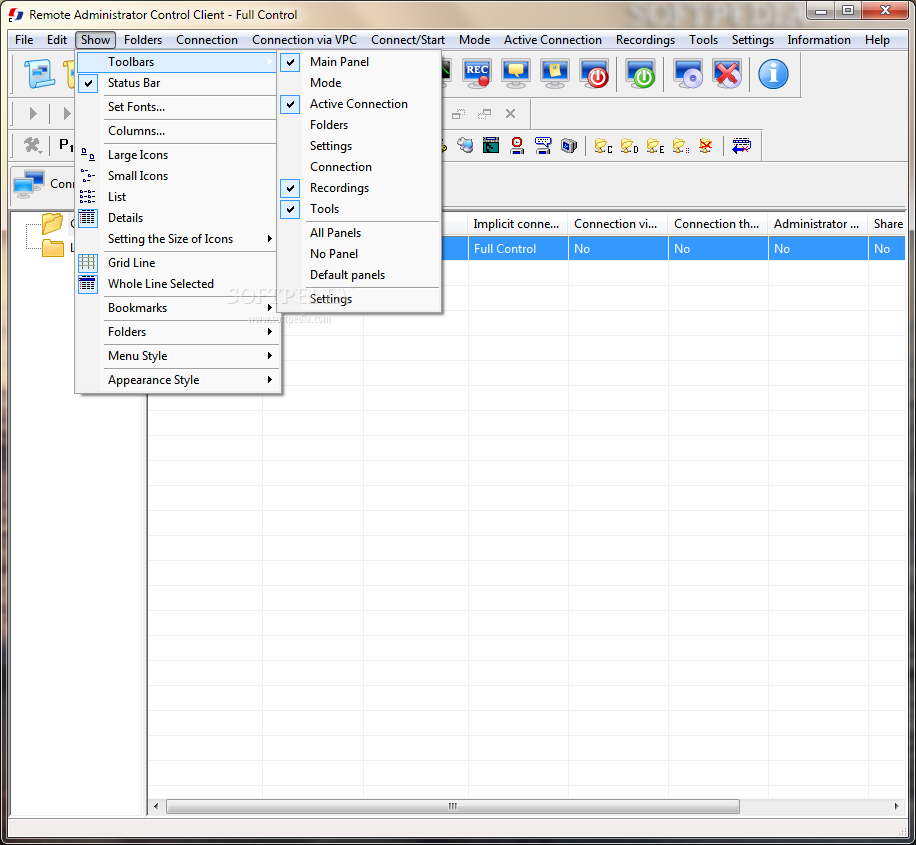Viewport: 916px width, 845px height.
Task: Open the Connect/Start menu
Action: point(408,40)
